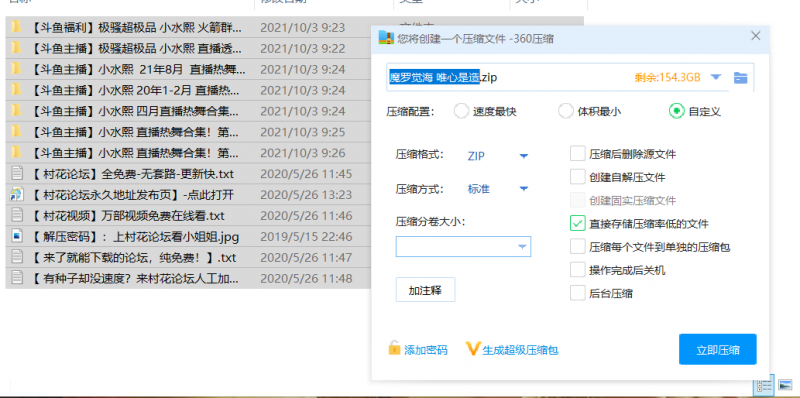This screenshot has width=800, height=398.
Task: Click the 添加密码 link
Action: point(426,350)
